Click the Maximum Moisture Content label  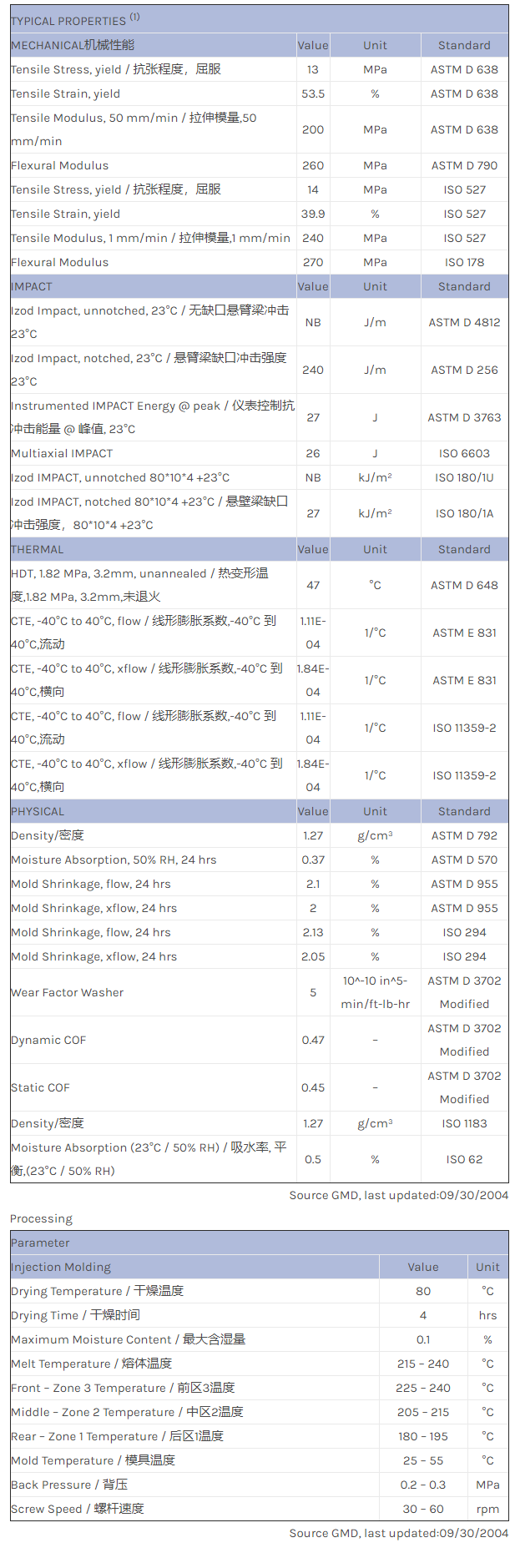[129, 1339]
